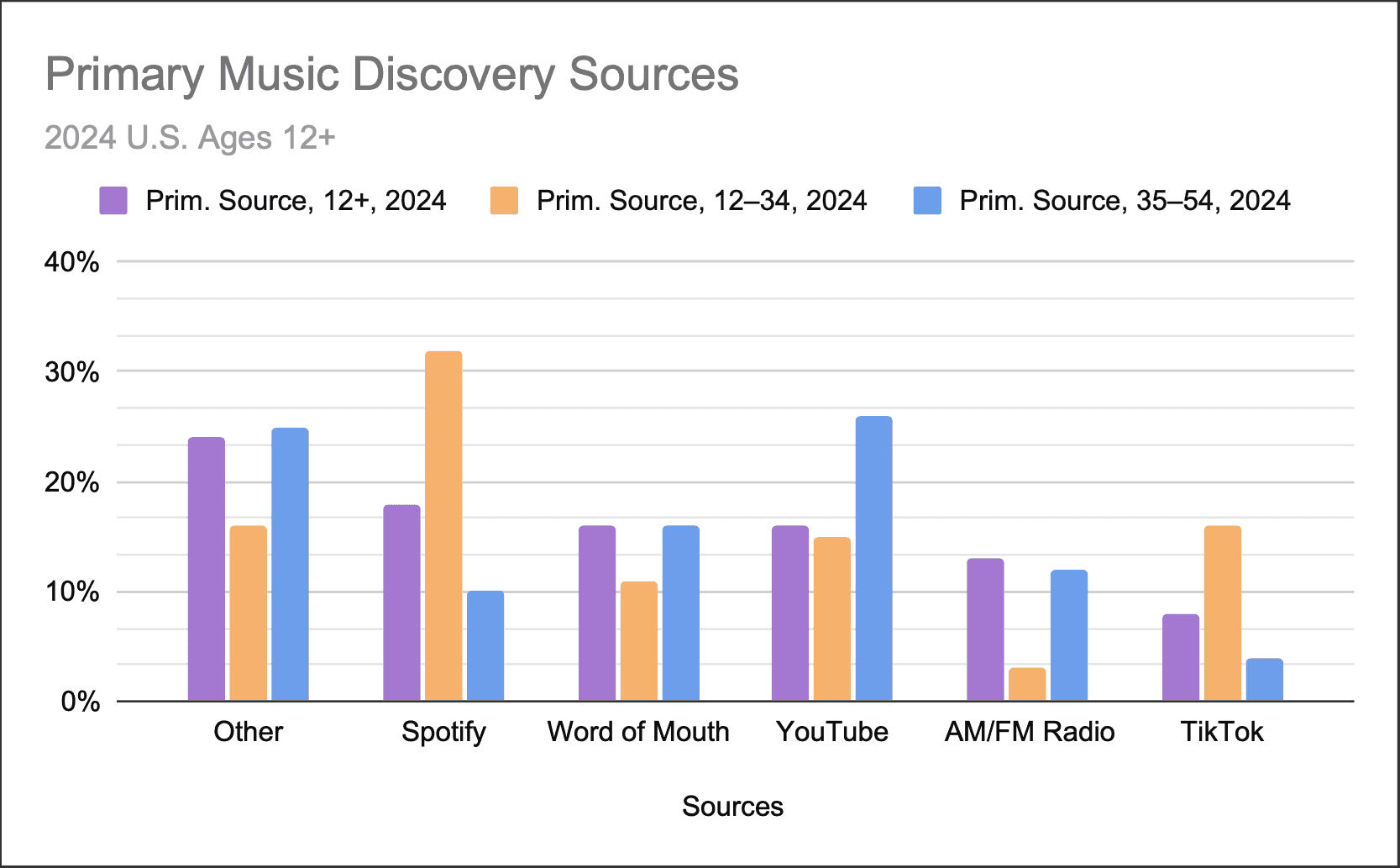Select the blue 35–54 bar for Other
This screenshot has width=1400, height=868.
pyautogui.click(x=291, y=565)
